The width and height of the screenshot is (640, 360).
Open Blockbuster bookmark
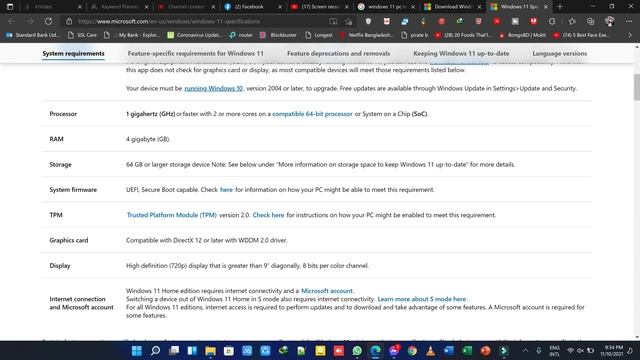click(278, 35)
